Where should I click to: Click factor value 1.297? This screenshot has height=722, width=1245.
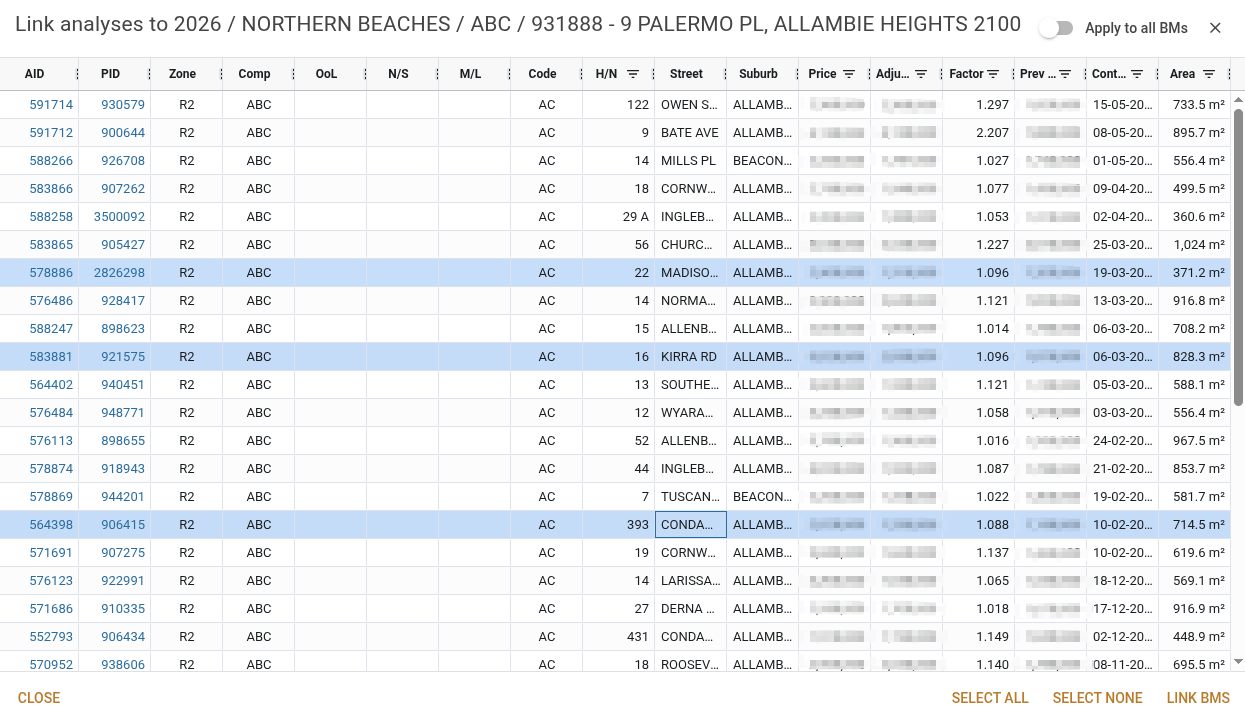[x=992, y=104]
